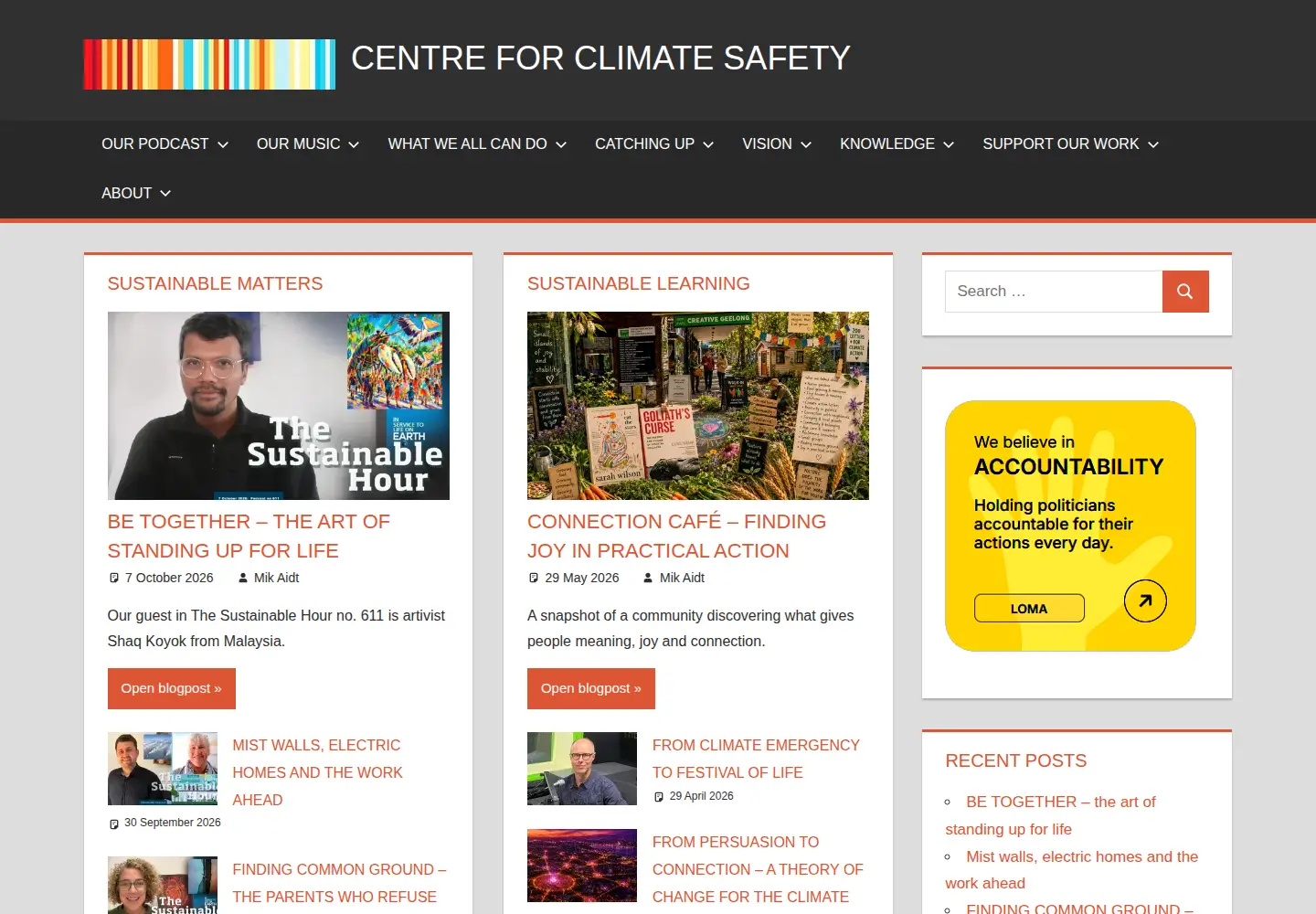This screenshot has width=1316, height=914.
Task: Open the Sustainable Hour featured image
Action: [279, 406]
